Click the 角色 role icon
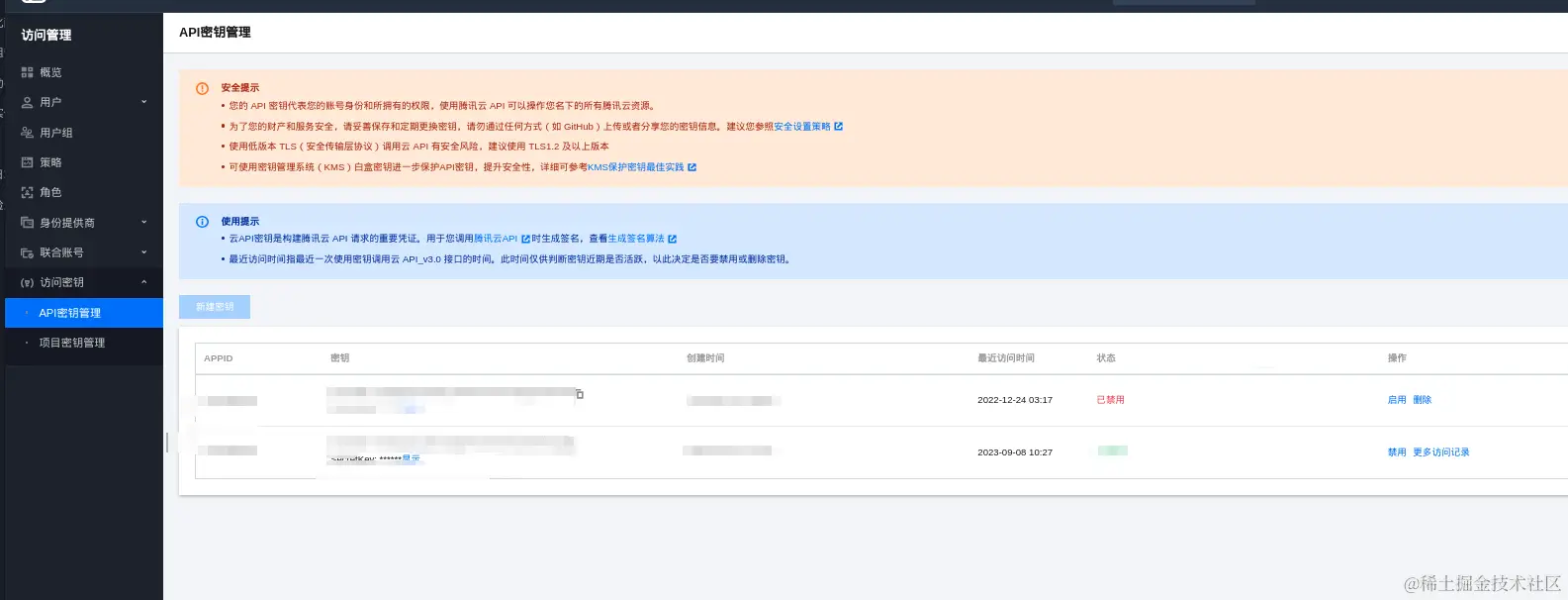 [x=27, y=192]
